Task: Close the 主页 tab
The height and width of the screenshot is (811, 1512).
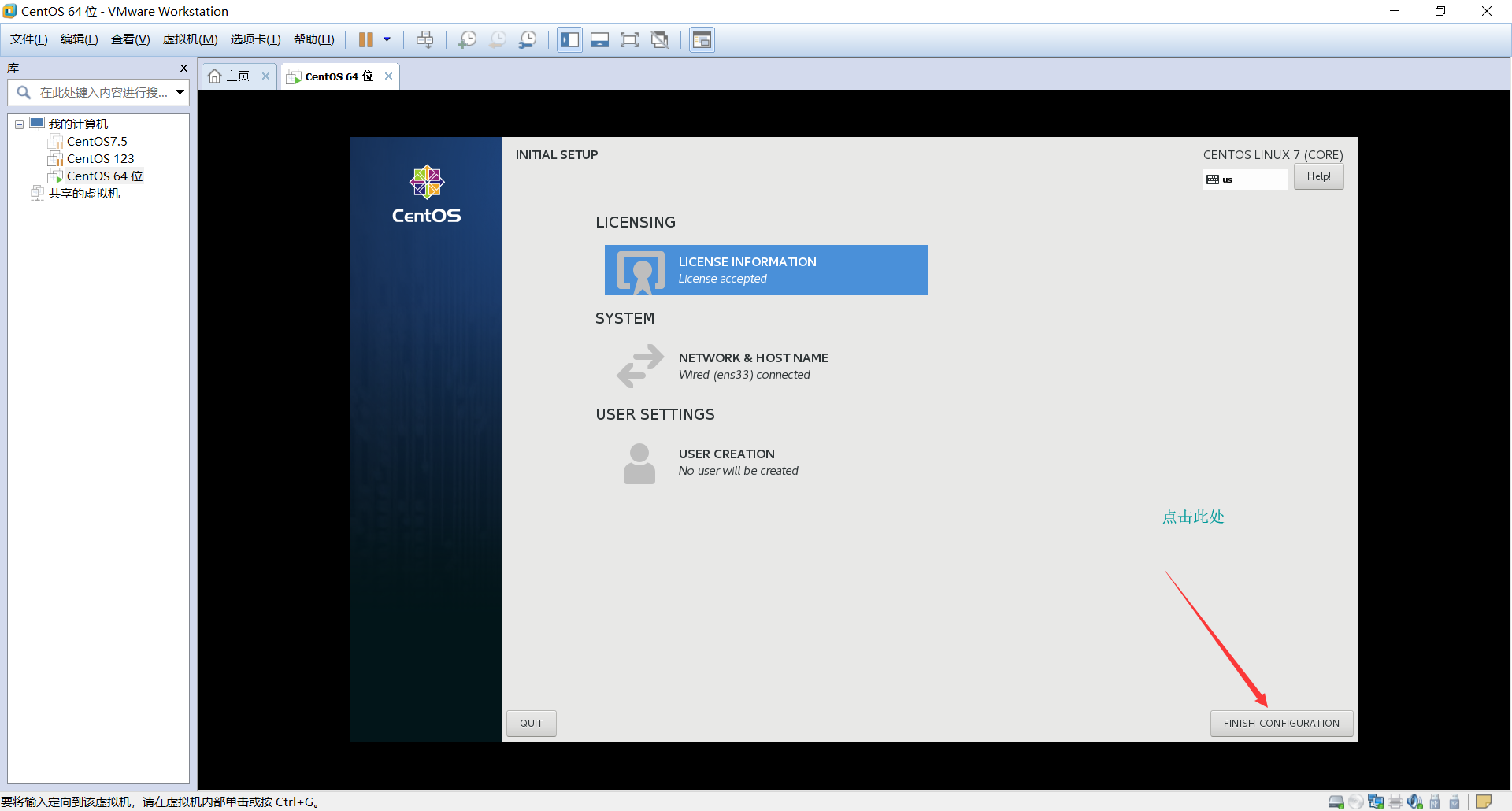Action: [265, 76]
